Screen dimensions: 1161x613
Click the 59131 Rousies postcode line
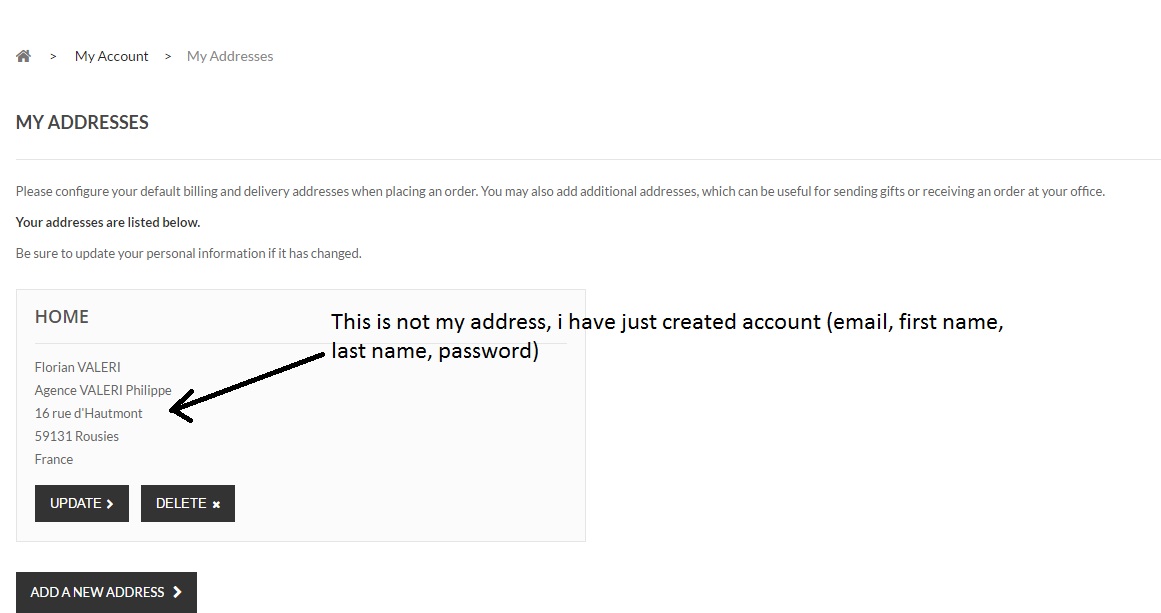[x=76, y=436]
